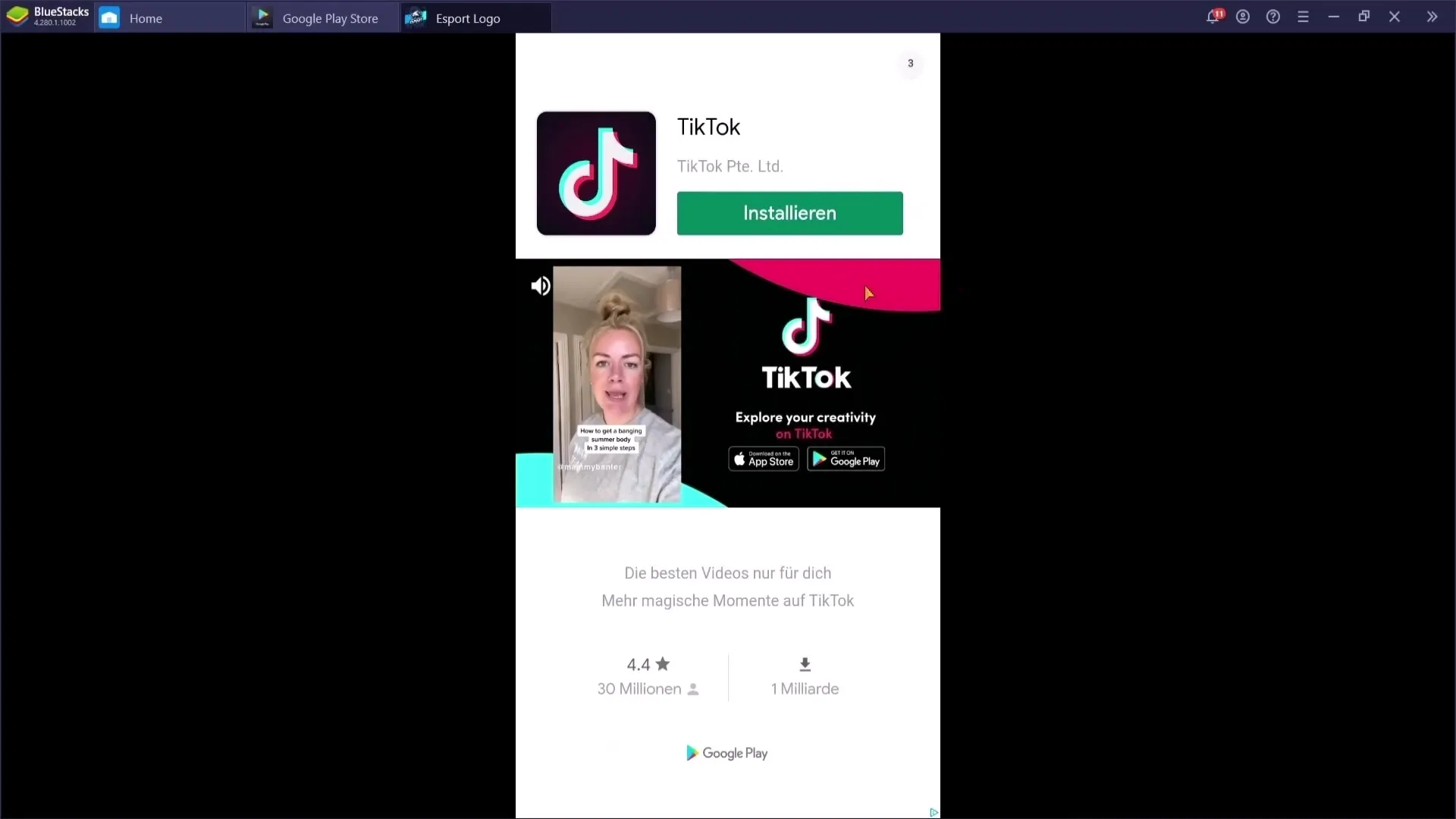
Task: Toggle the App Store download button
Action: pyautogui.click(x=762, y=459)
